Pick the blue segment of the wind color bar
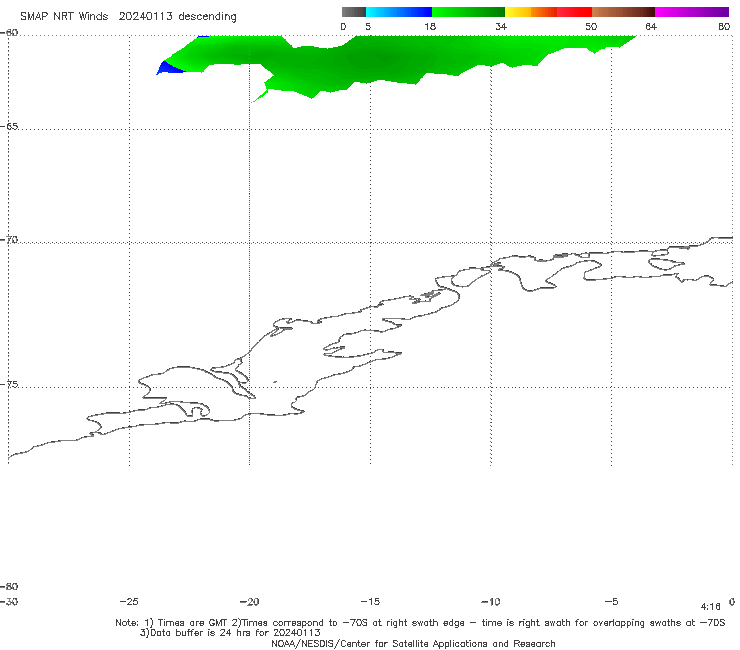Screen dimensions: 740x650 click(399, 12)
